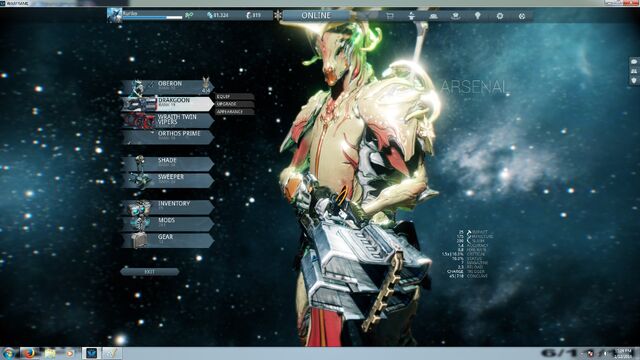Screen dimensions: 640x360
Task: Click the Shade sentinel thumbnail icon
Action: pos(140,163)
